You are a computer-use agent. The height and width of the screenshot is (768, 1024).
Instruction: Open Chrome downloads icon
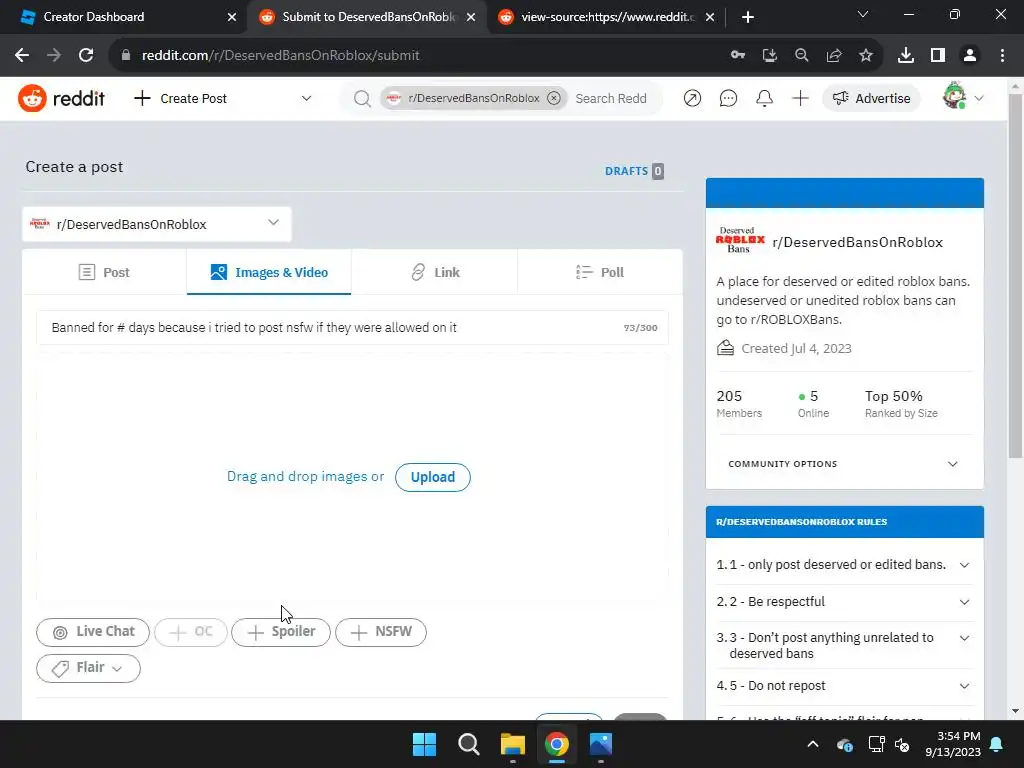(906, 56)
